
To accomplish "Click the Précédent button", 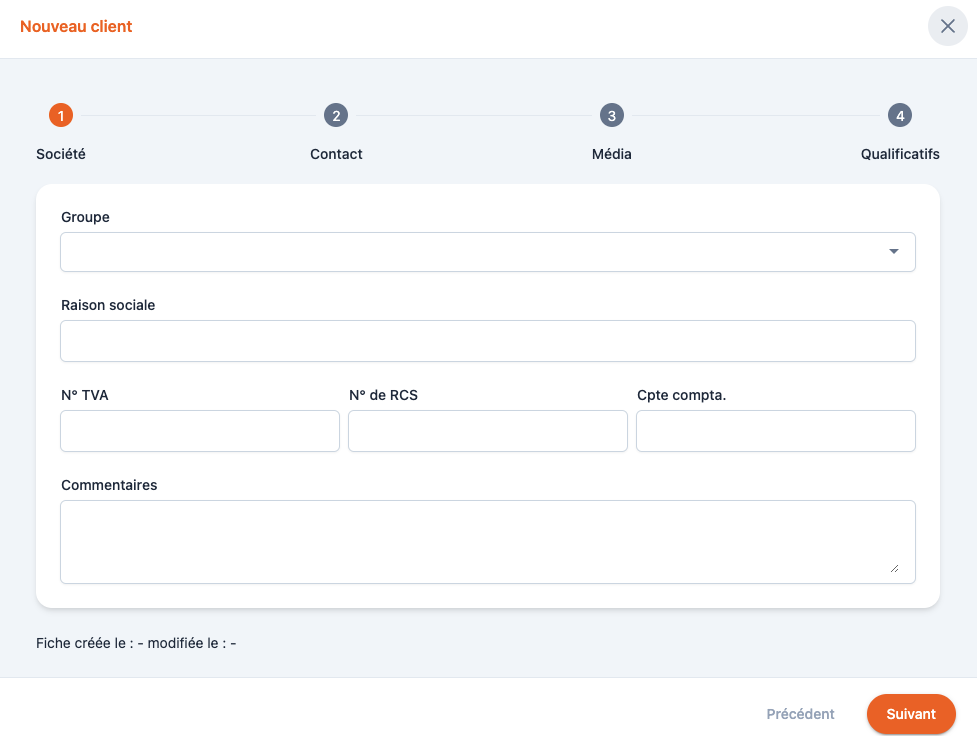I will coord(800,714).
